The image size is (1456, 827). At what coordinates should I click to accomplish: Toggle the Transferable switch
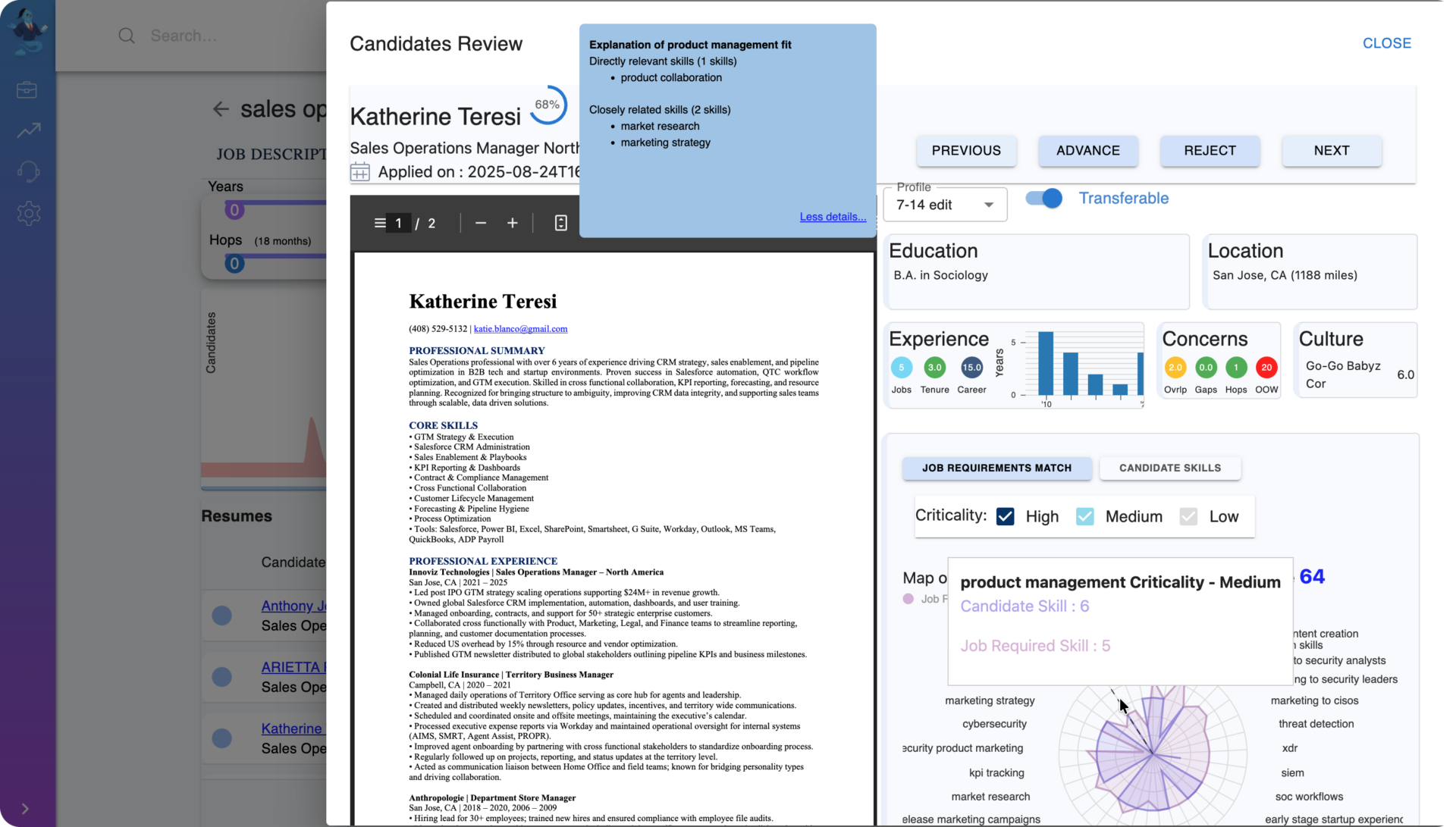click(x=1044, y=199)
